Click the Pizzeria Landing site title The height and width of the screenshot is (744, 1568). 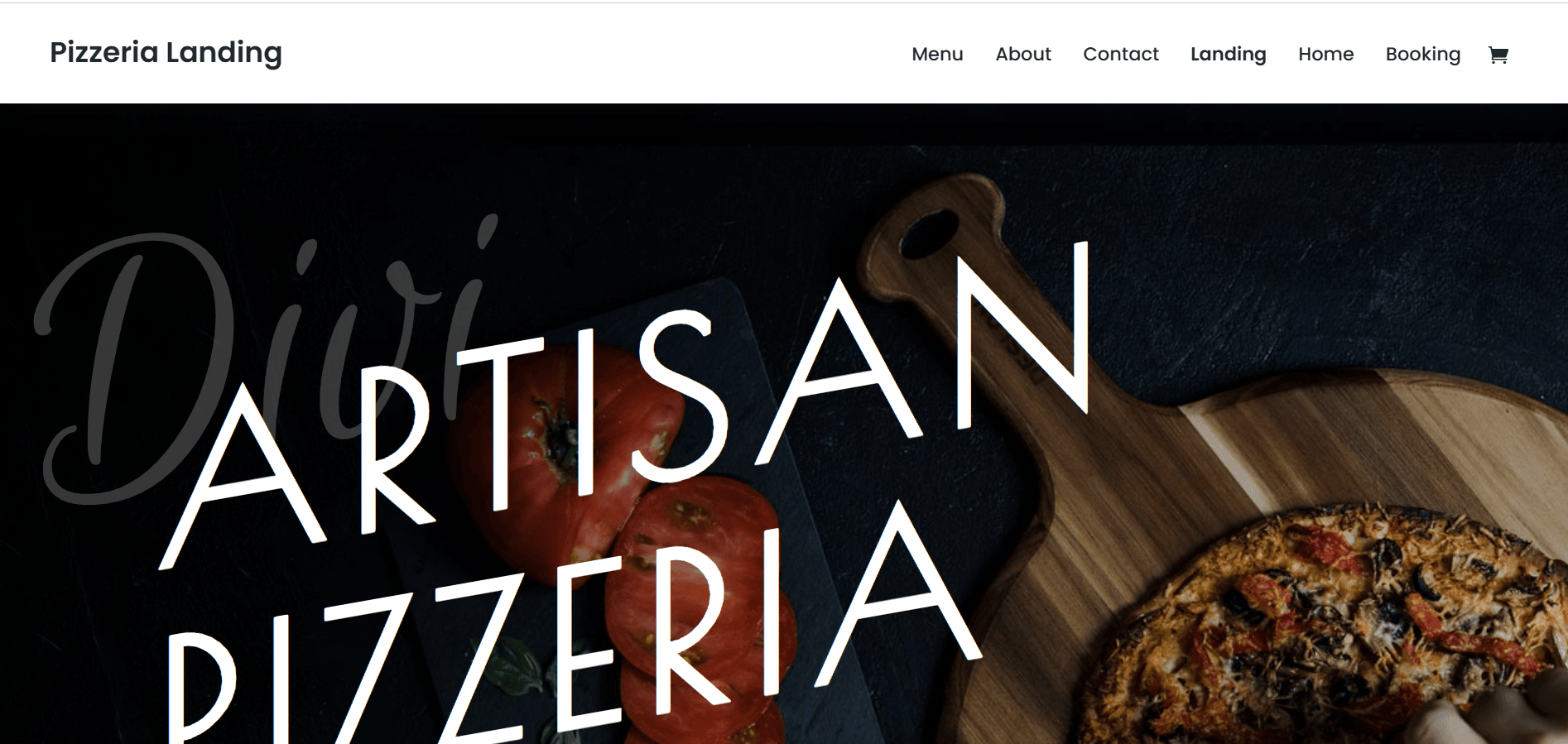click(166, 52)
